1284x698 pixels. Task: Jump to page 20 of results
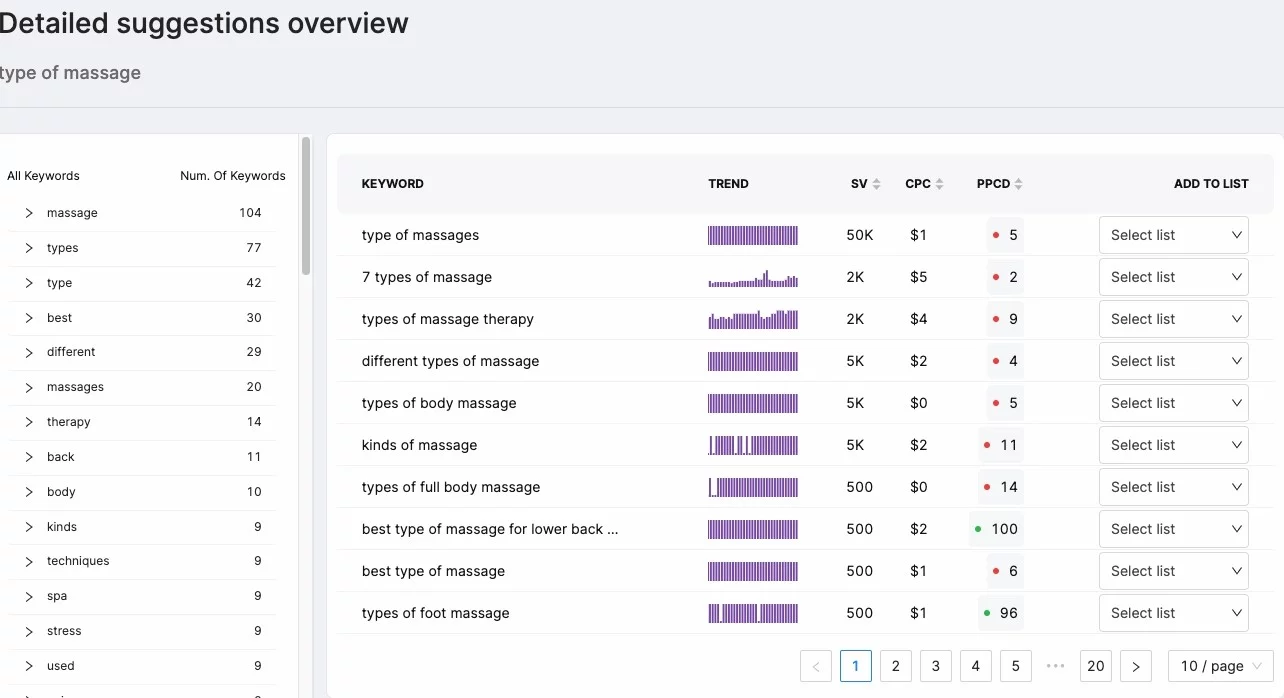coord(1095,666)
